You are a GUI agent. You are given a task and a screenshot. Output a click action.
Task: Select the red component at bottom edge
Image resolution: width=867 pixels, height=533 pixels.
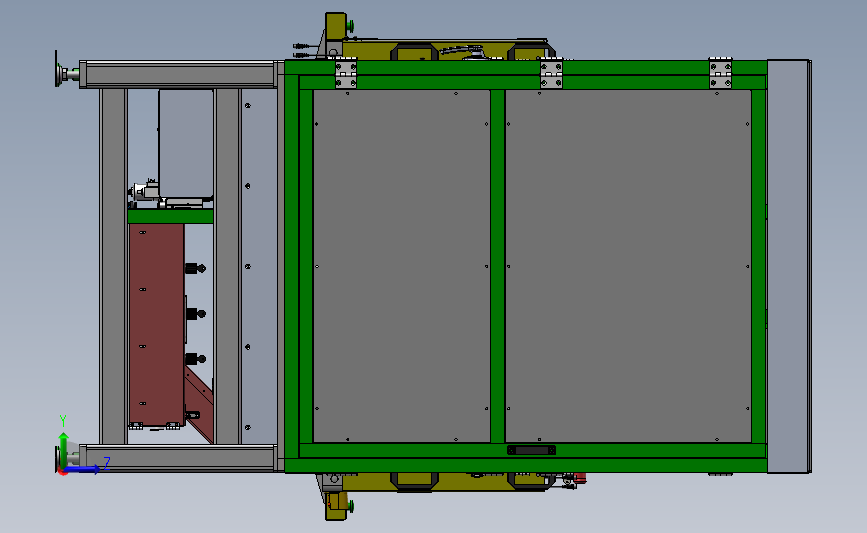579,478
